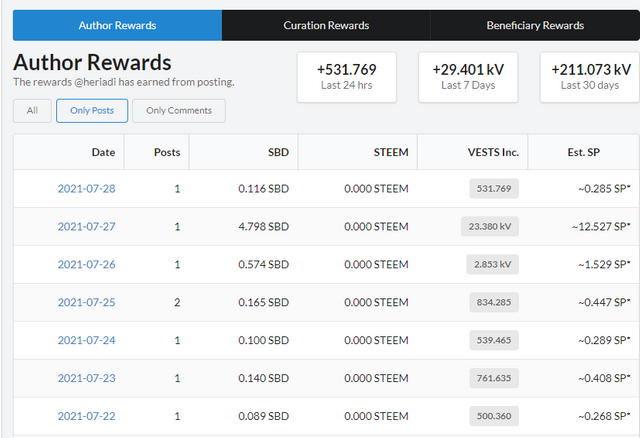Click the 0.140 SBD value

[x=264, y=378]
